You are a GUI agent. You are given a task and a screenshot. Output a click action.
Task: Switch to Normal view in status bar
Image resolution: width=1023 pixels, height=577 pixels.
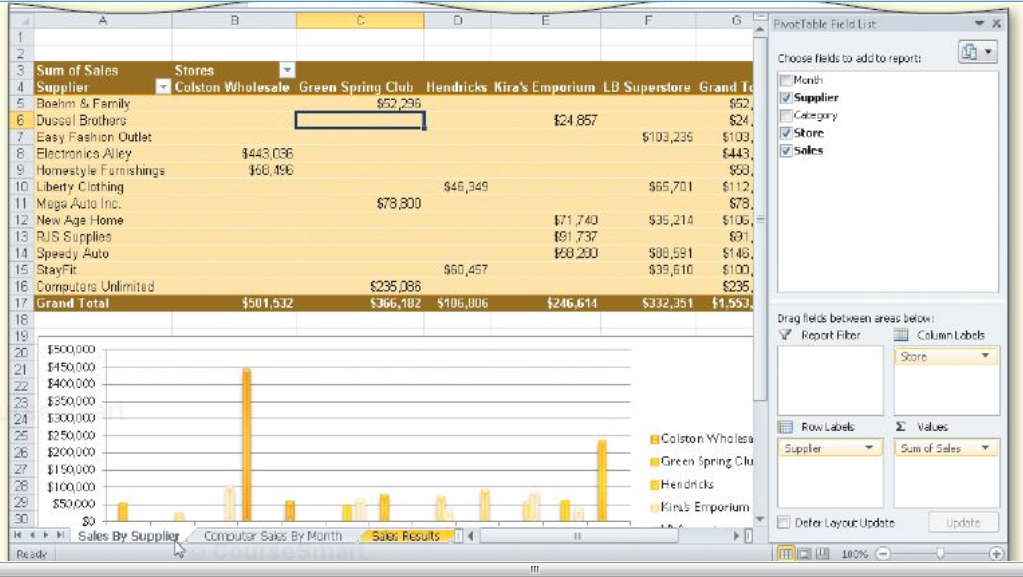click(x=786, y=554)
